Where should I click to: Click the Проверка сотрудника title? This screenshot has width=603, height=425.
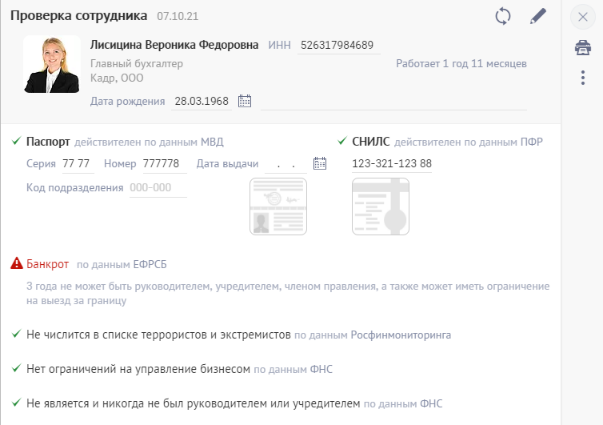[x=78, y=16]
